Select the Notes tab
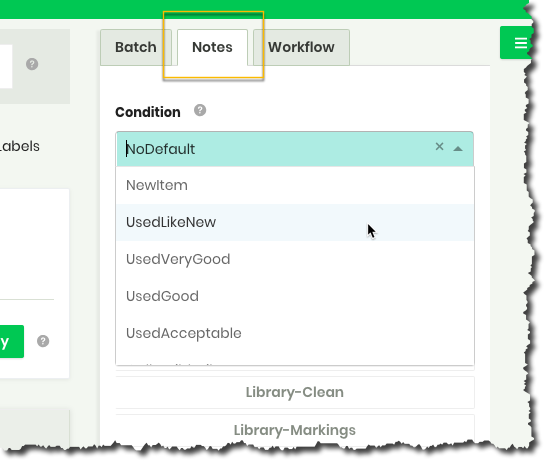Screen dimensions: 545x461 [212, 47]
